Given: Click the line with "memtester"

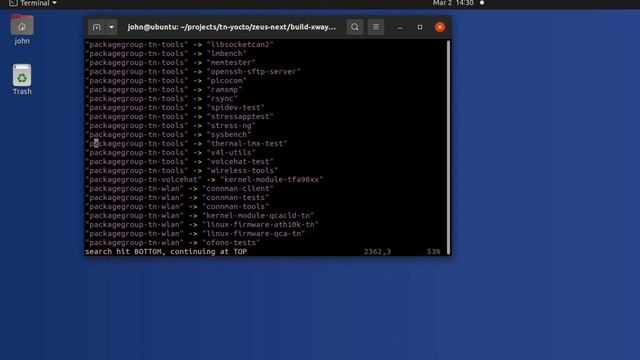Looking at the screenshot, I should pos(171,62).
